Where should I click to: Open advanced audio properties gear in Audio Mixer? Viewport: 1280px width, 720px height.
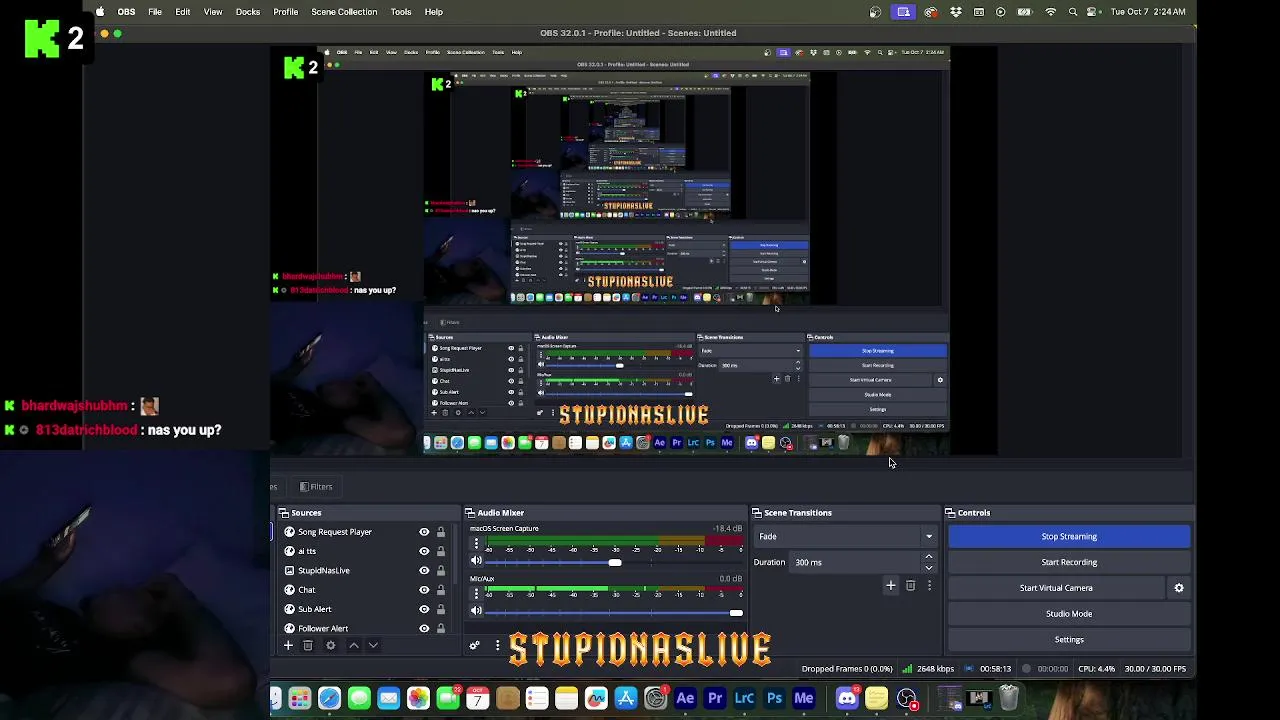tap(475, 646)
